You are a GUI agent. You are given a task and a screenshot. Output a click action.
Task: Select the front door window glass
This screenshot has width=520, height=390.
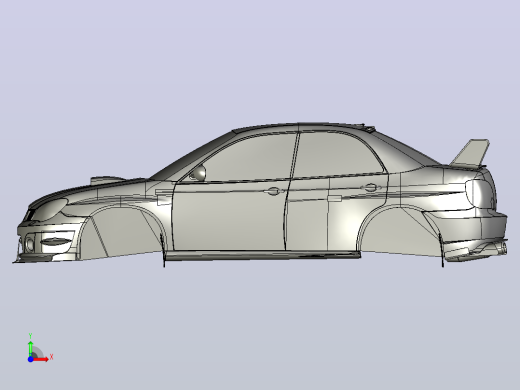(248, 159)
